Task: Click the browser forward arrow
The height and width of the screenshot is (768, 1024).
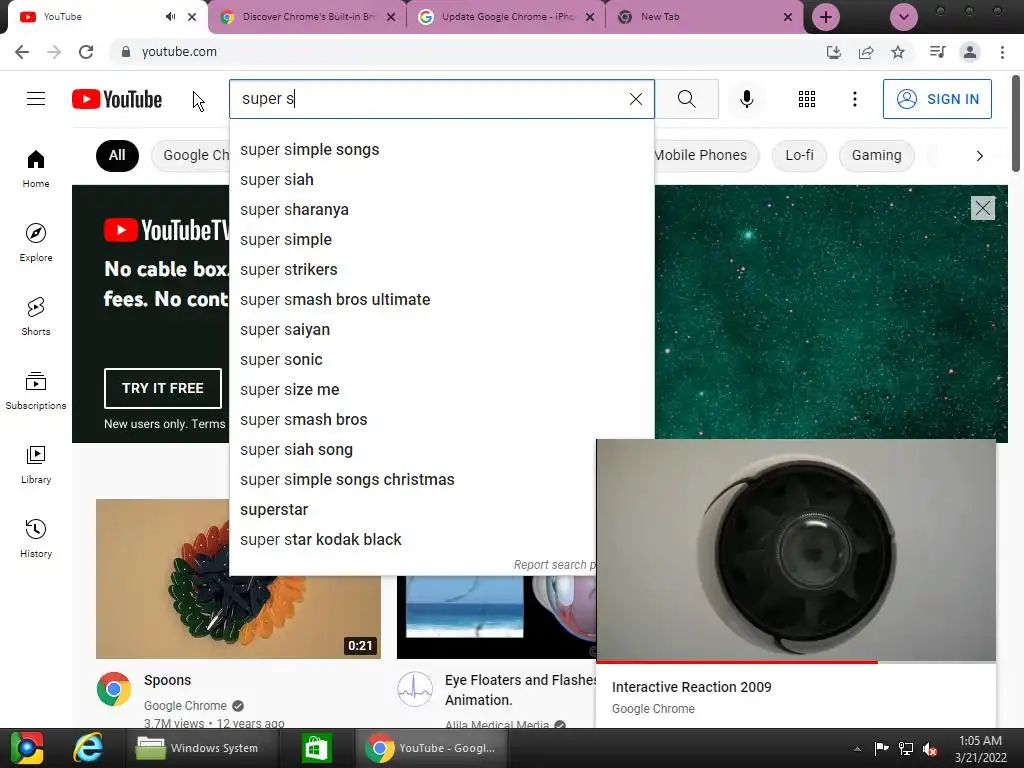Action: [x=54, y=52]
